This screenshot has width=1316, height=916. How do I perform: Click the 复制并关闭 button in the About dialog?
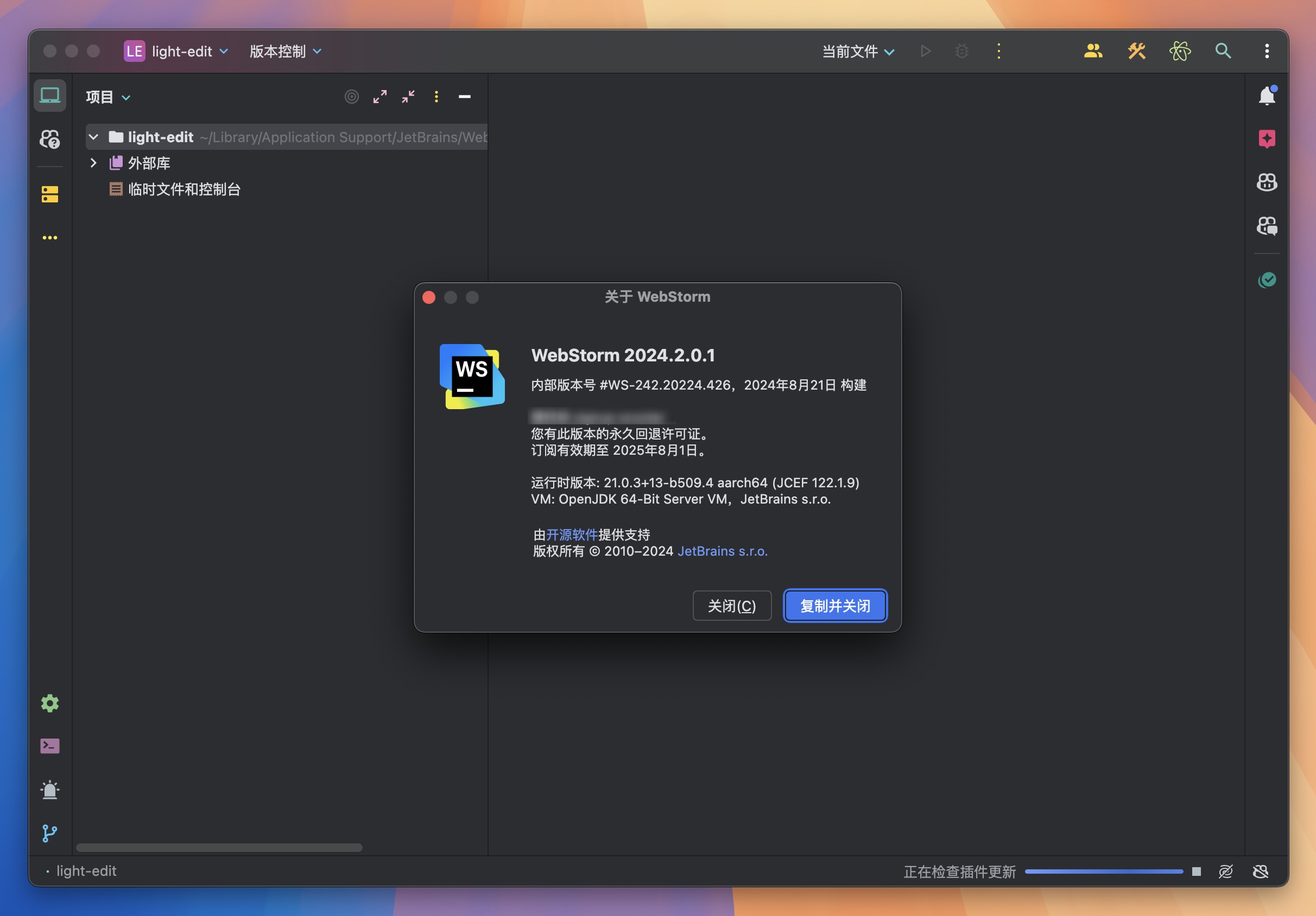[834, 606]
